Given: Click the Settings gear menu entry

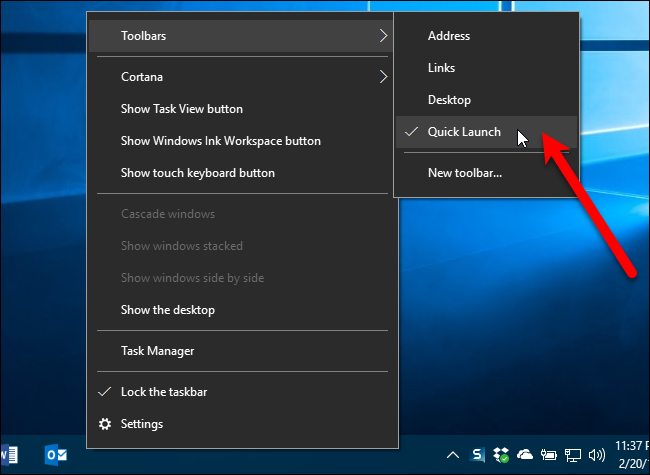Looking at the screenshot, I should click(141, 424).
